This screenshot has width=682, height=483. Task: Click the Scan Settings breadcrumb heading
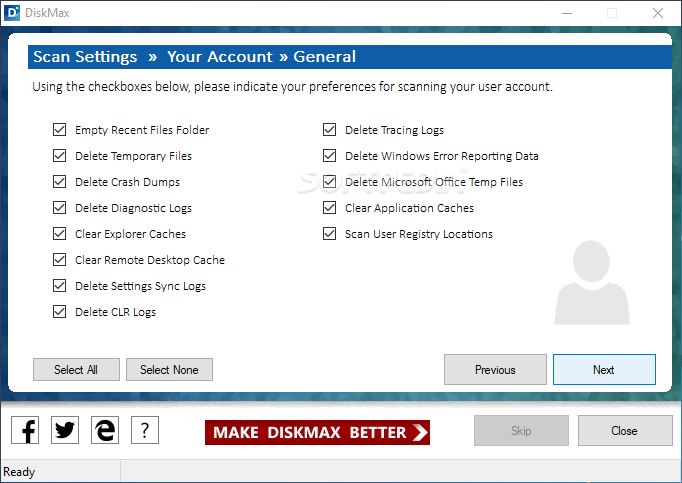click(x=85, y=57)
